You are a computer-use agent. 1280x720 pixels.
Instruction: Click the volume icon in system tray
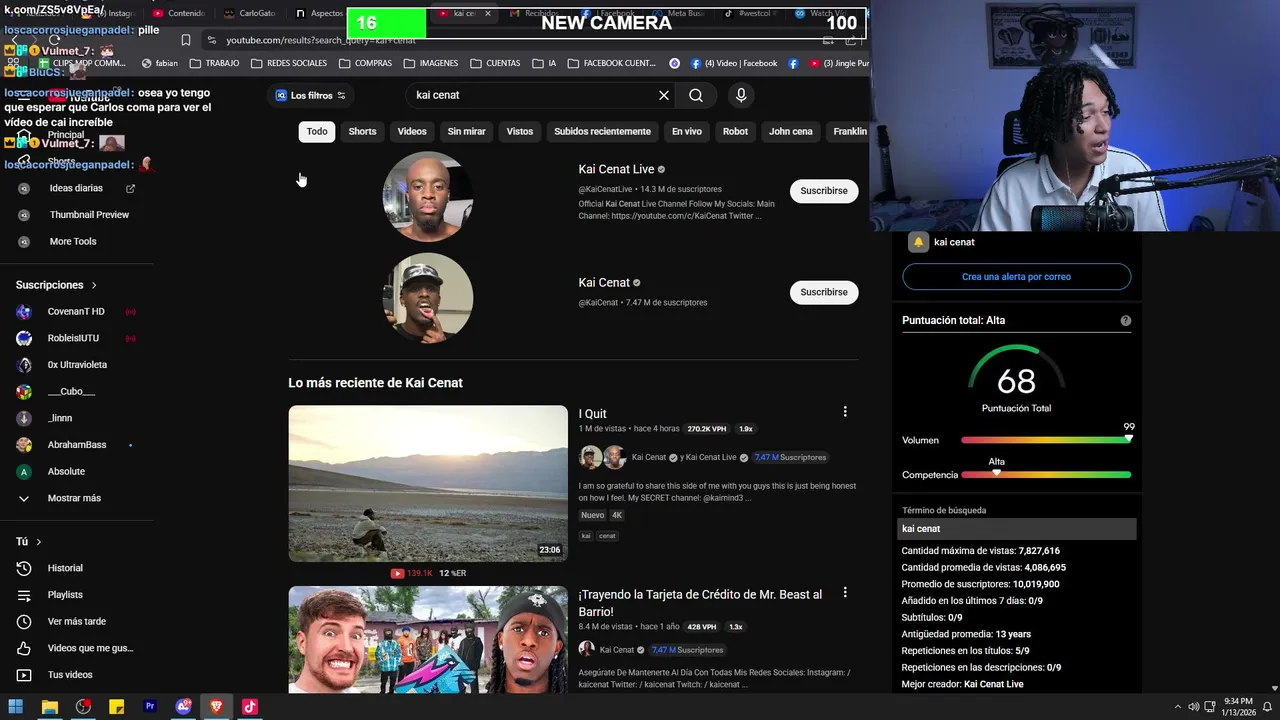click(1193, 707)
